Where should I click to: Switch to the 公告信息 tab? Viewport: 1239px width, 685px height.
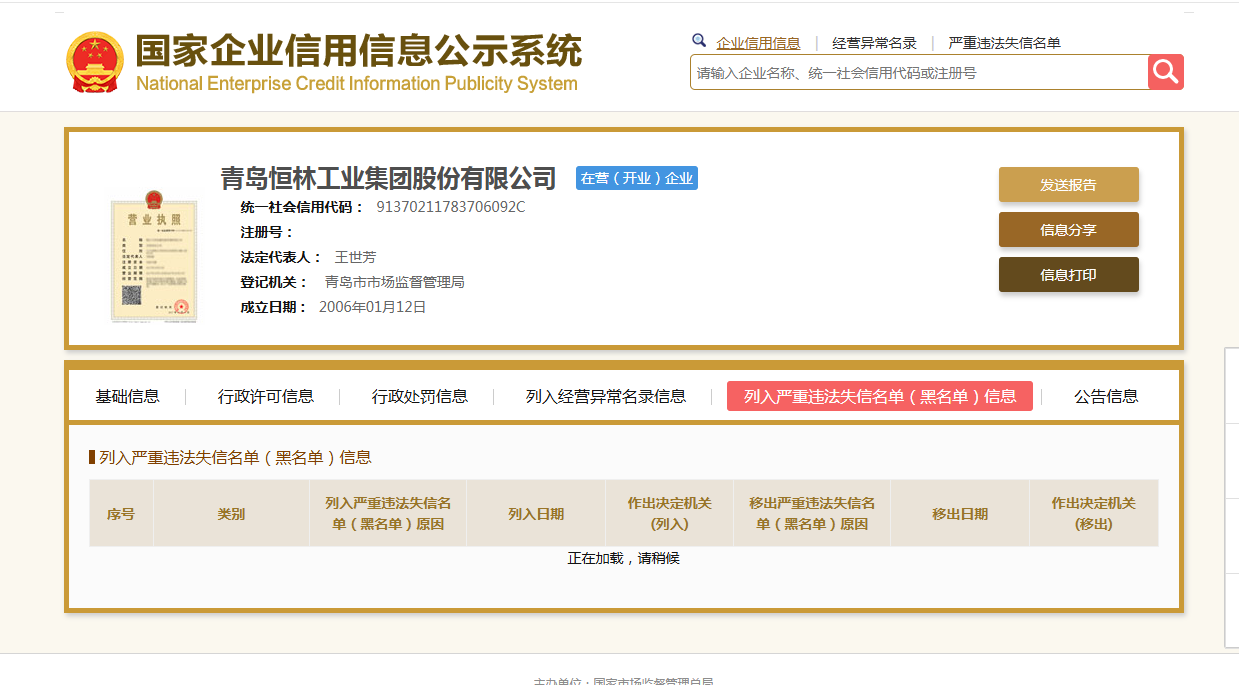click(1106, 396)
